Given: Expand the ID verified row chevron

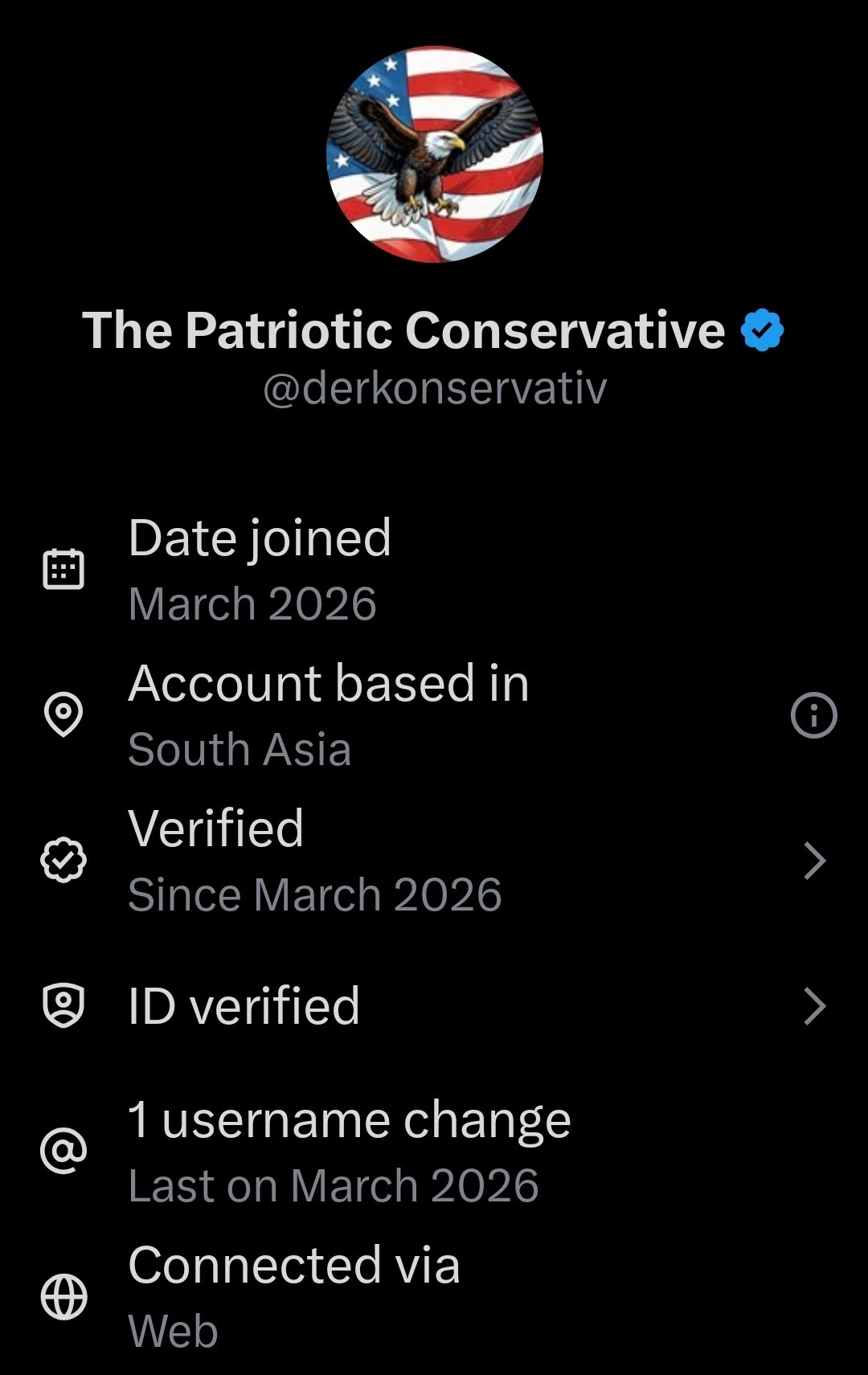Looking at the screenshot, I should point(814,1006).
